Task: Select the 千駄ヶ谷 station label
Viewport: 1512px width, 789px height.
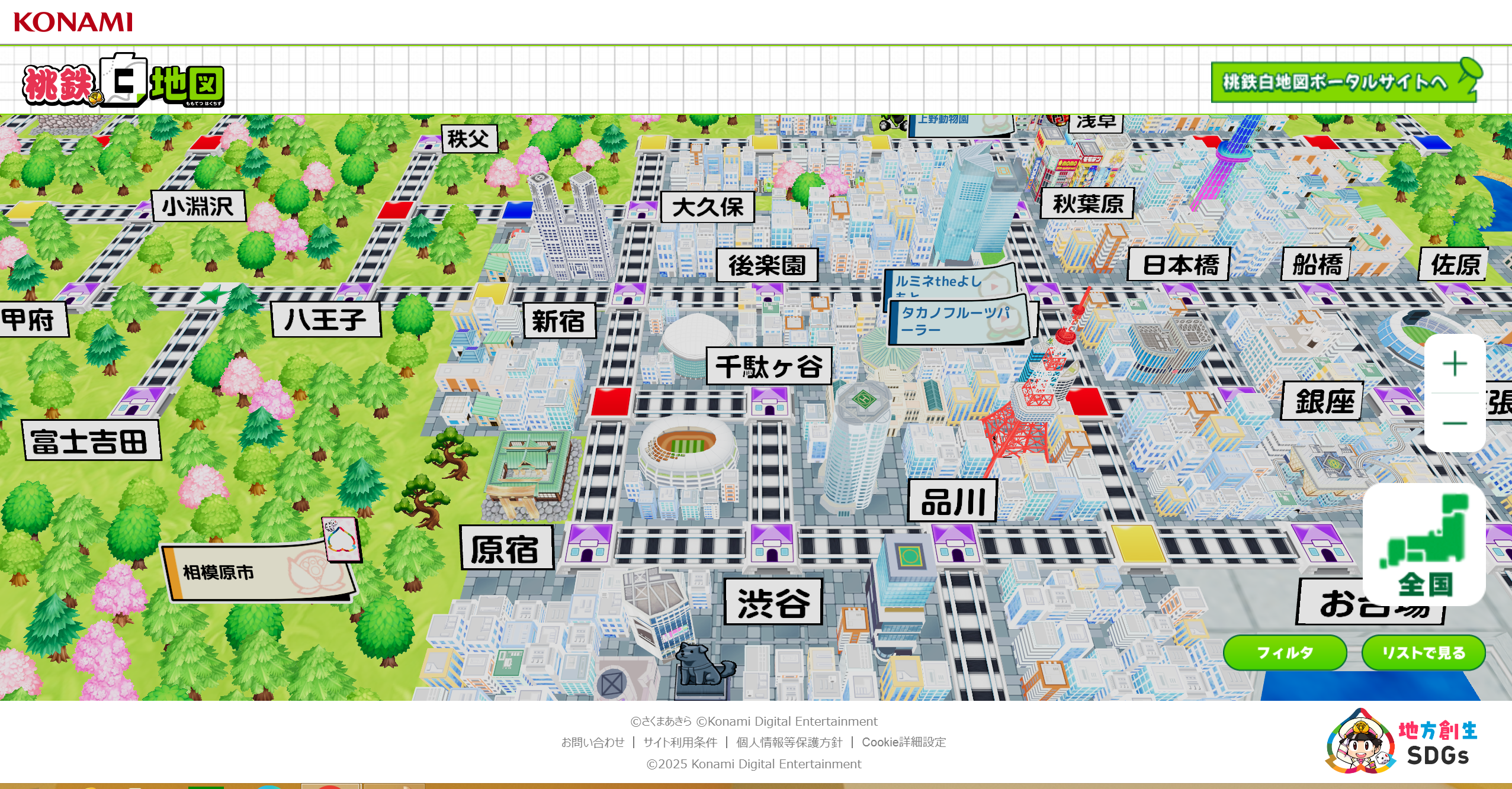Action: pos(769,366)
